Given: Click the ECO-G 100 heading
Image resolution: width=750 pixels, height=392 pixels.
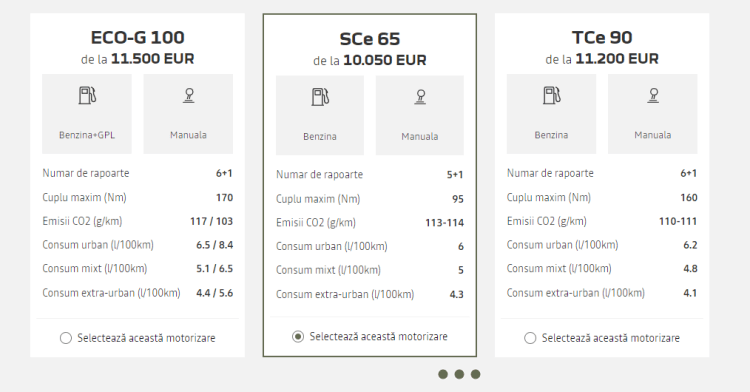Looking at the screenshot, I should tap(137, 37).
